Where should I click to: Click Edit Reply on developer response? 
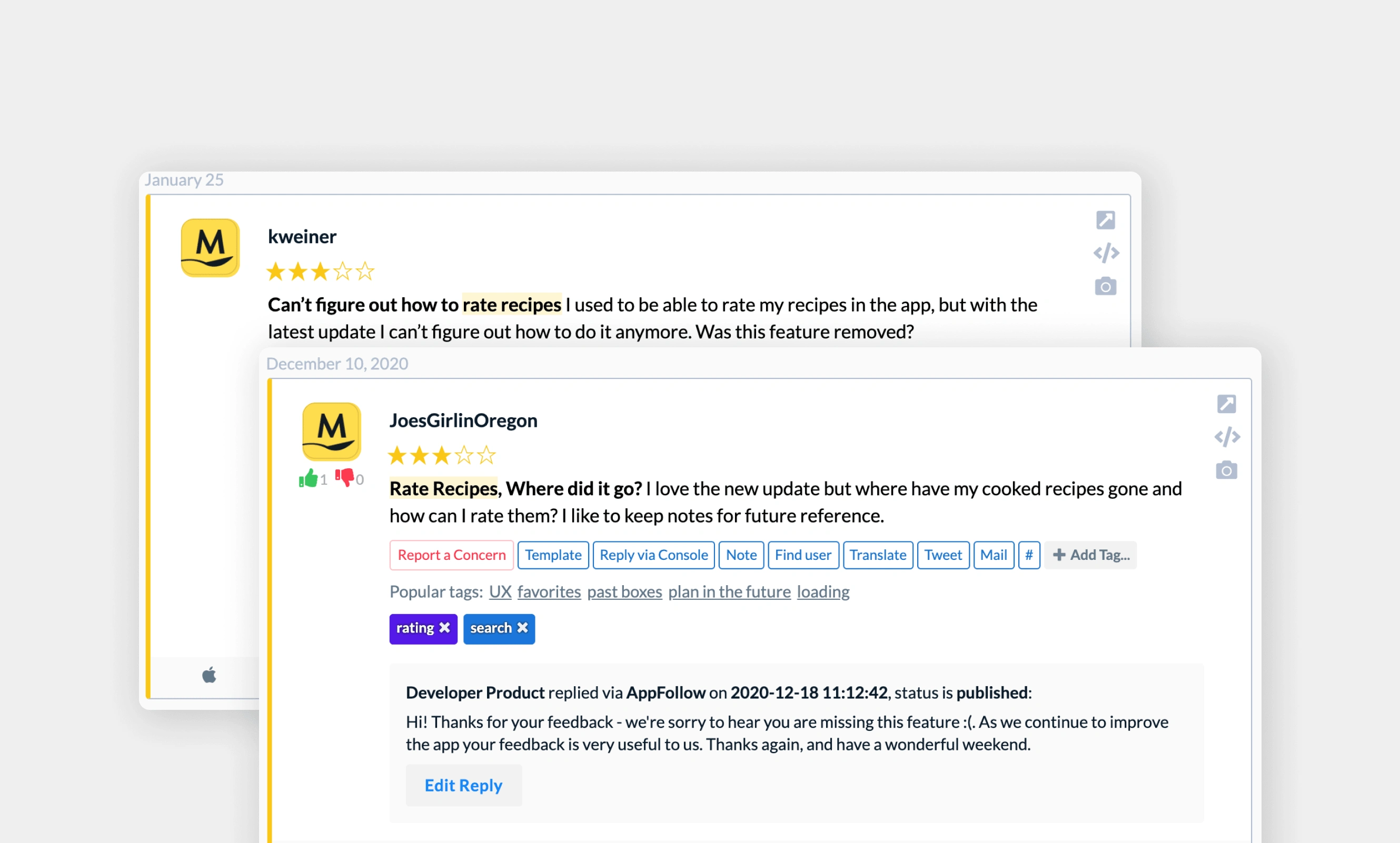click(462, 784)
